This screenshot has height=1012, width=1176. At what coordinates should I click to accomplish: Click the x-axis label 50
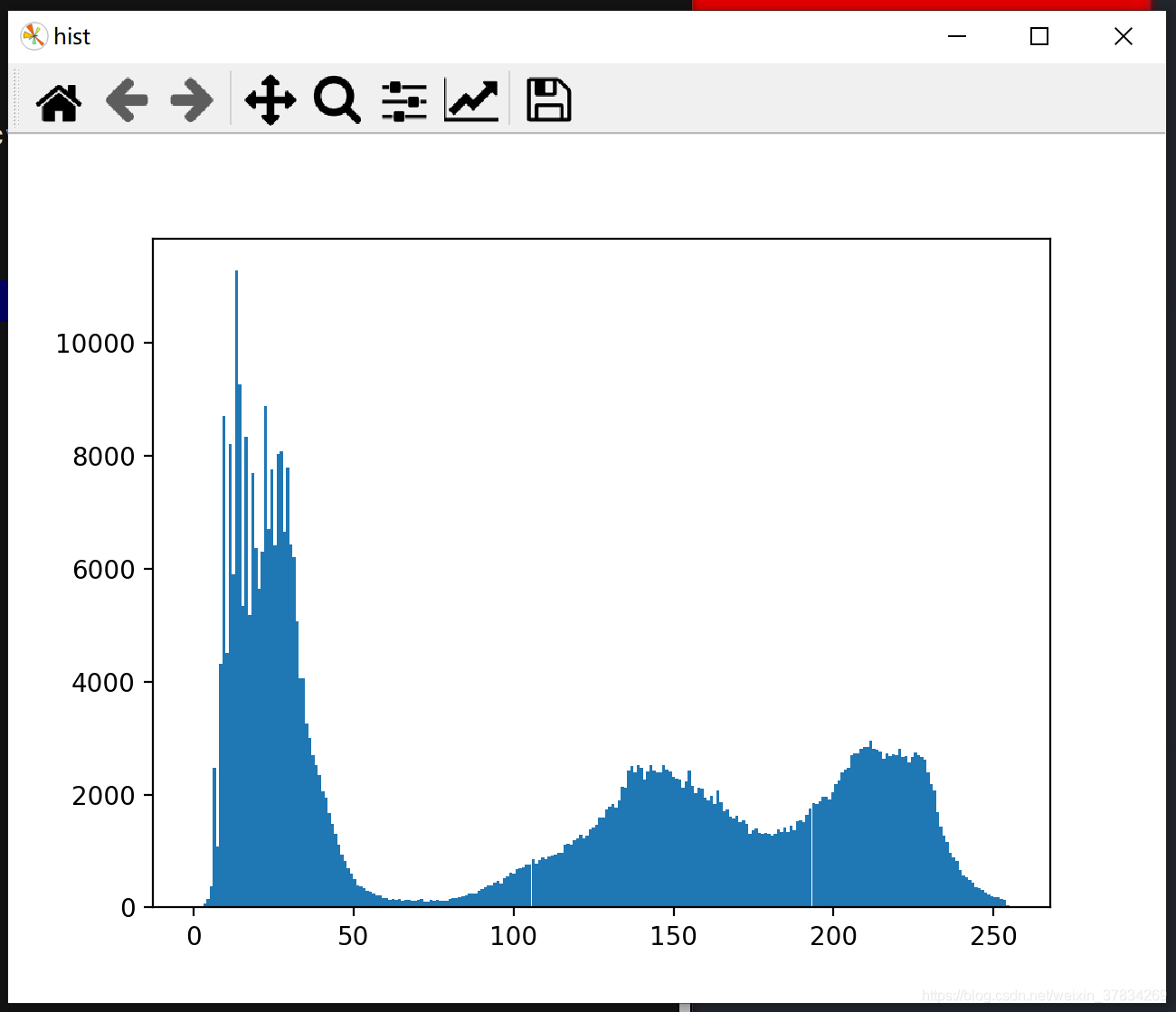(x=354, y=936)
